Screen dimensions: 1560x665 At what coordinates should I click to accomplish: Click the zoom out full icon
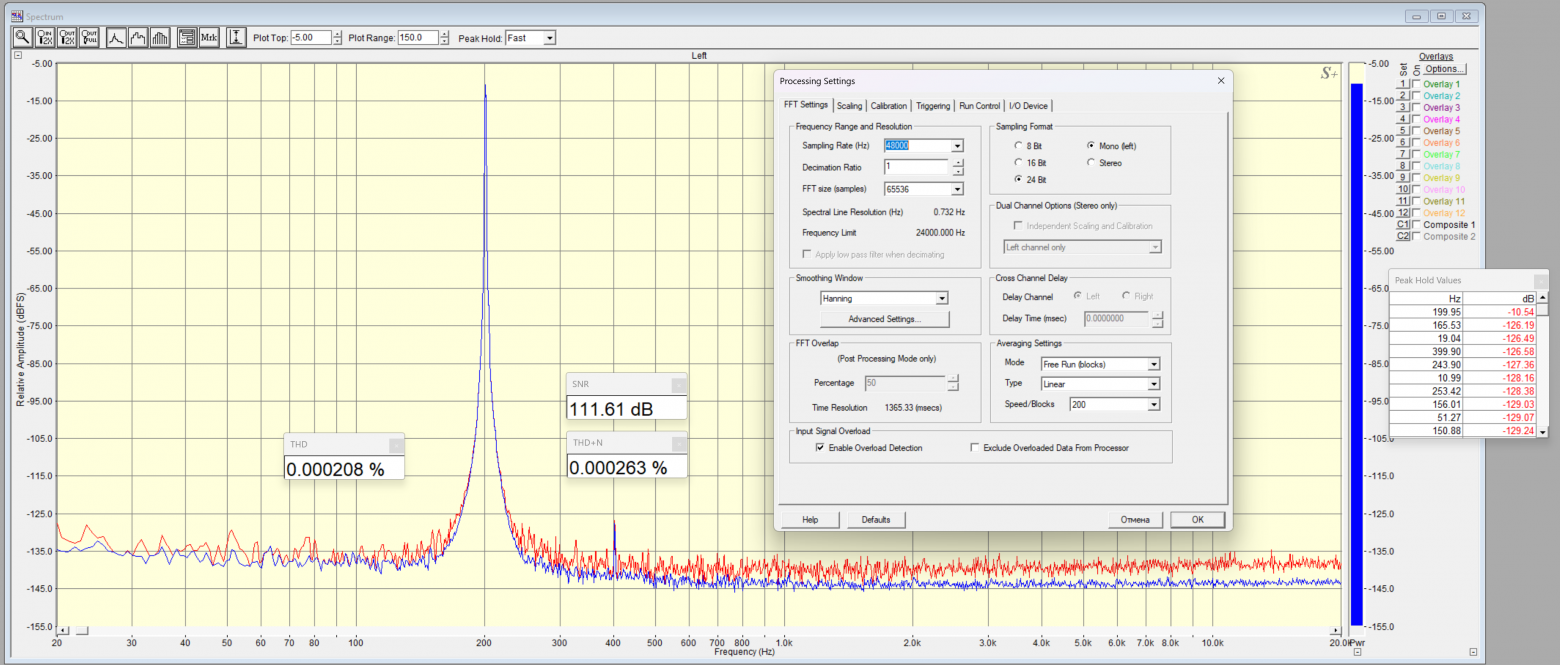(90, 37)
